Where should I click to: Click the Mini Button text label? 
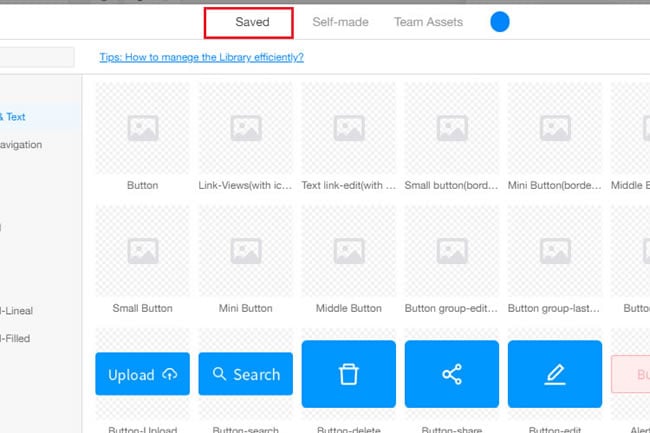pyautogui.click(x=245, y=308)
